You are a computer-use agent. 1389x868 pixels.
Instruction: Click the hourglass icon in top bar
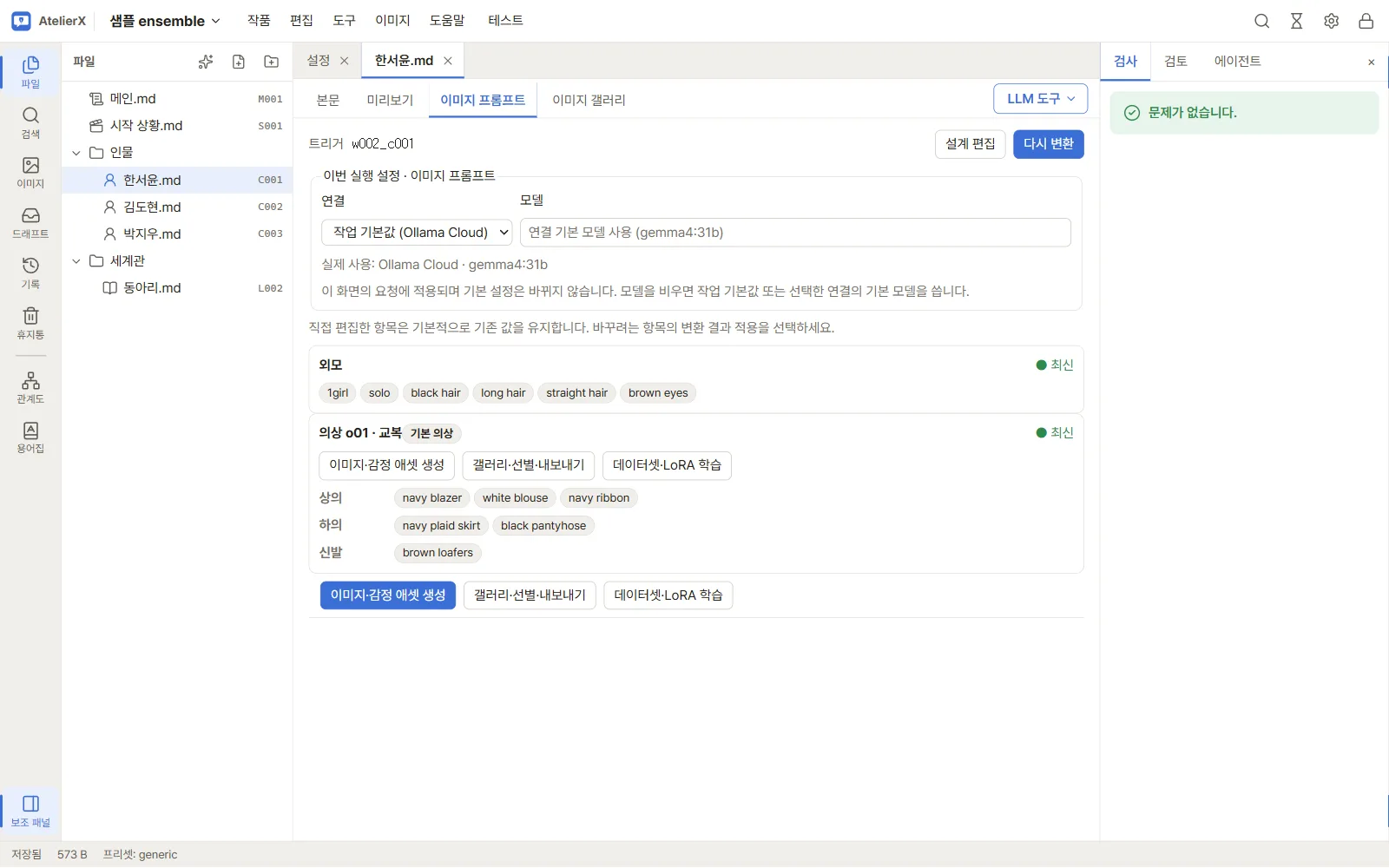point(1296,21)
